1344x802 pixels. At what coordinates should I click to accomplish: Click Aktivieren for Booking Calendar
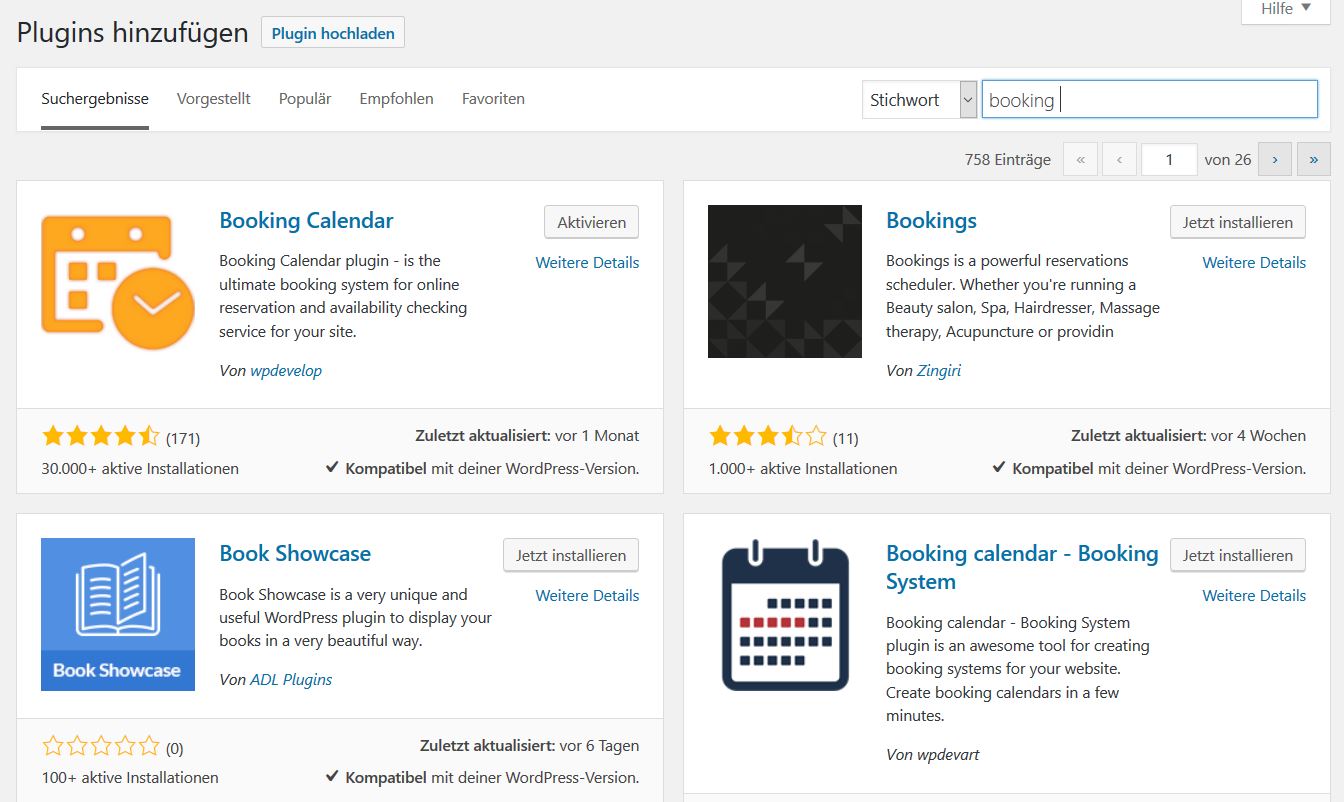(591, 222)
